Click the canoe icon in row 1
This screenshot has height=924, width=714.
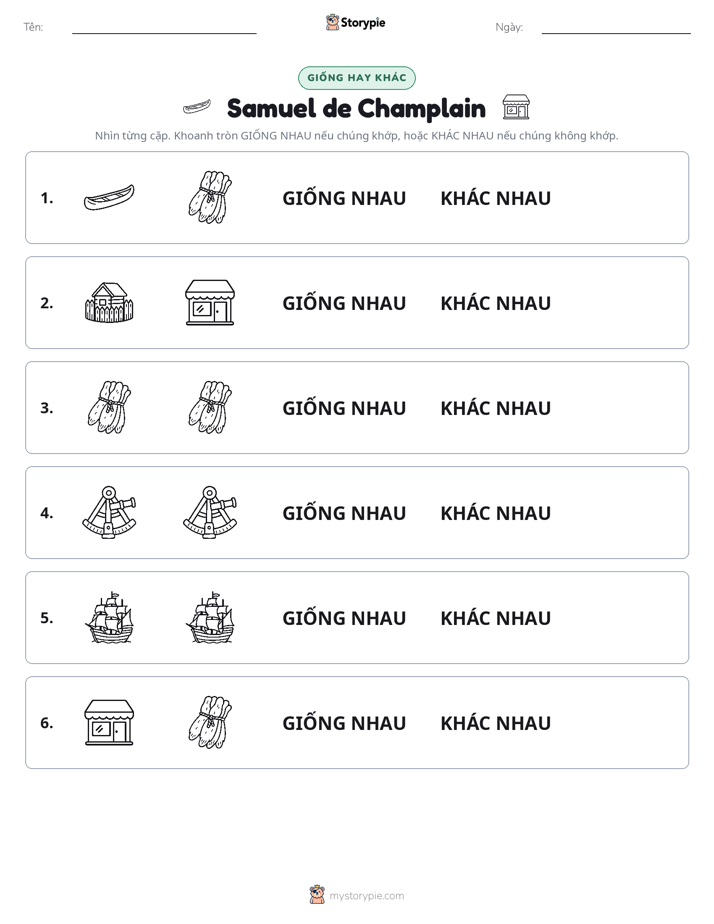(109, 197)
